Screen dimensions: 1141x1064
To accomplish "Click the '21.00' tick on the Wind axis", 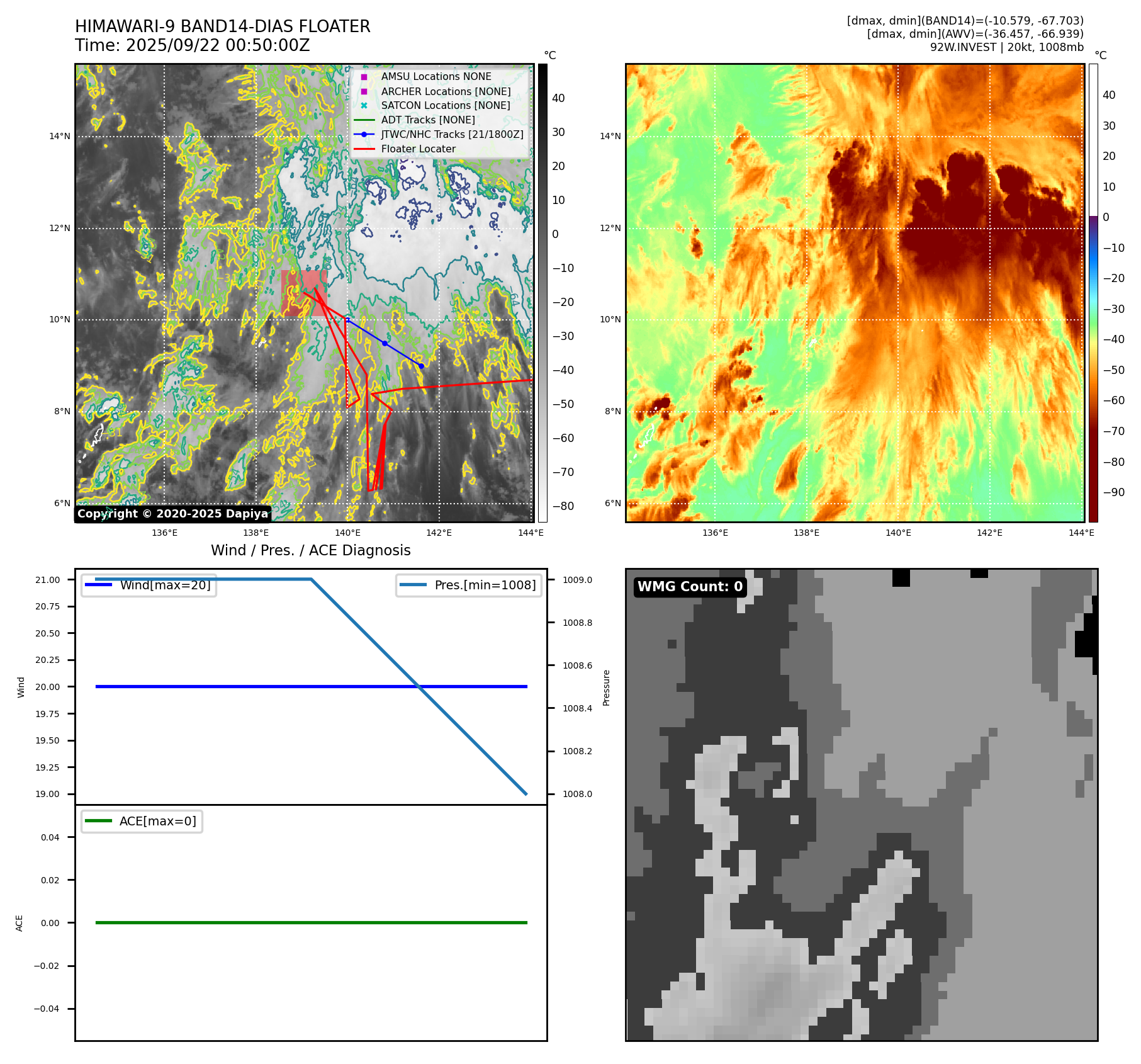I will [x=48, y=580].
